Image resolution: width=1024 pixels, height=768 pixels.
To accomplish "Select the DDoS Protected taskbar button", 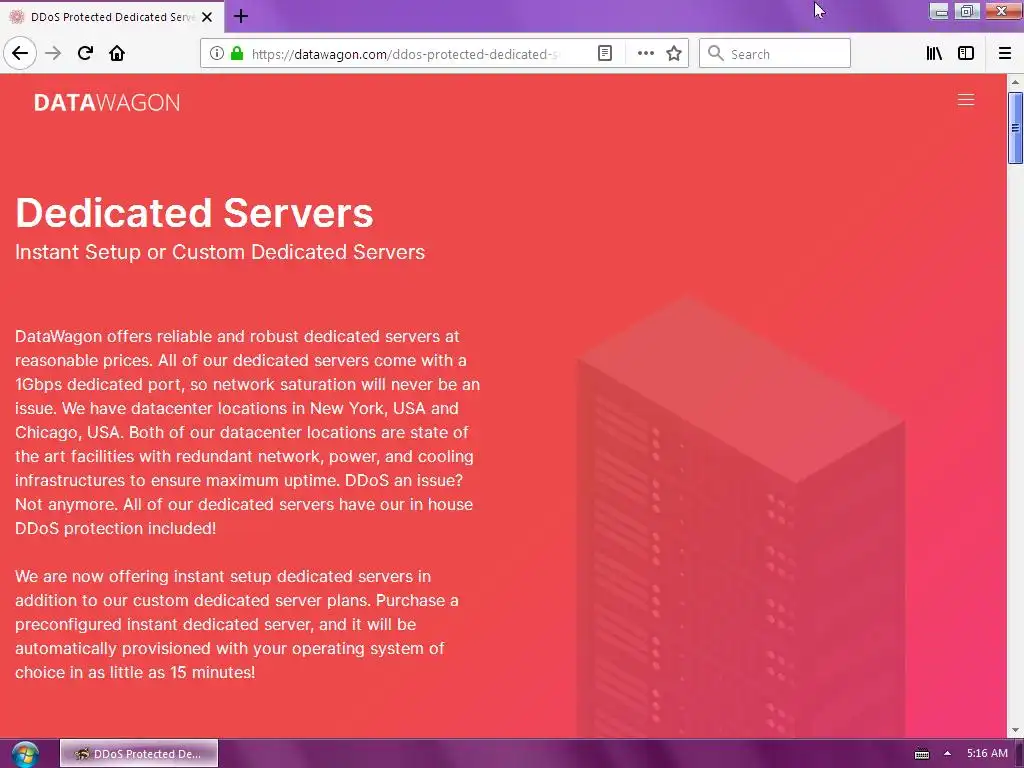I will (138, 754).
